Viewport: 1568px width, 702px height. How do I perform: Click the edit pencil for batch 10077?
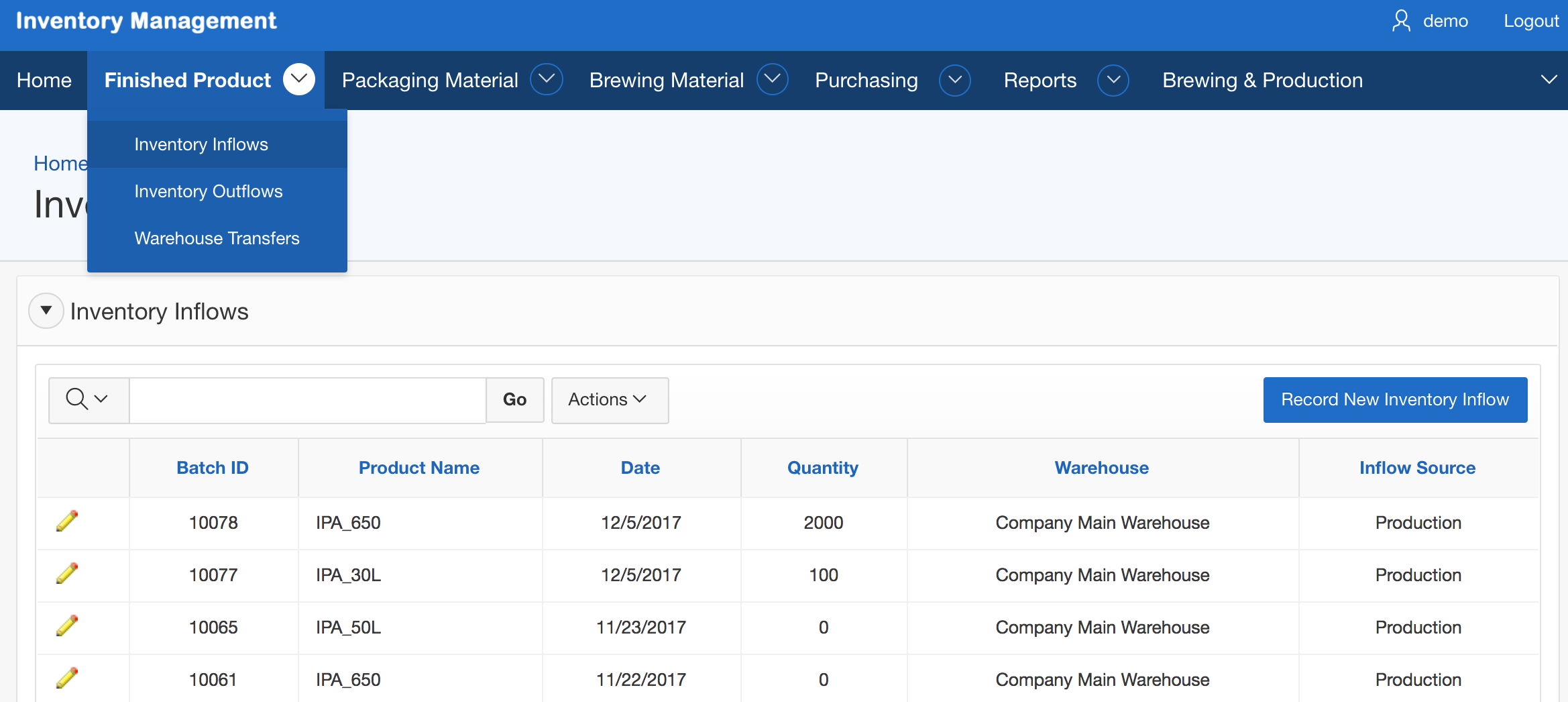tap(67, 574)
